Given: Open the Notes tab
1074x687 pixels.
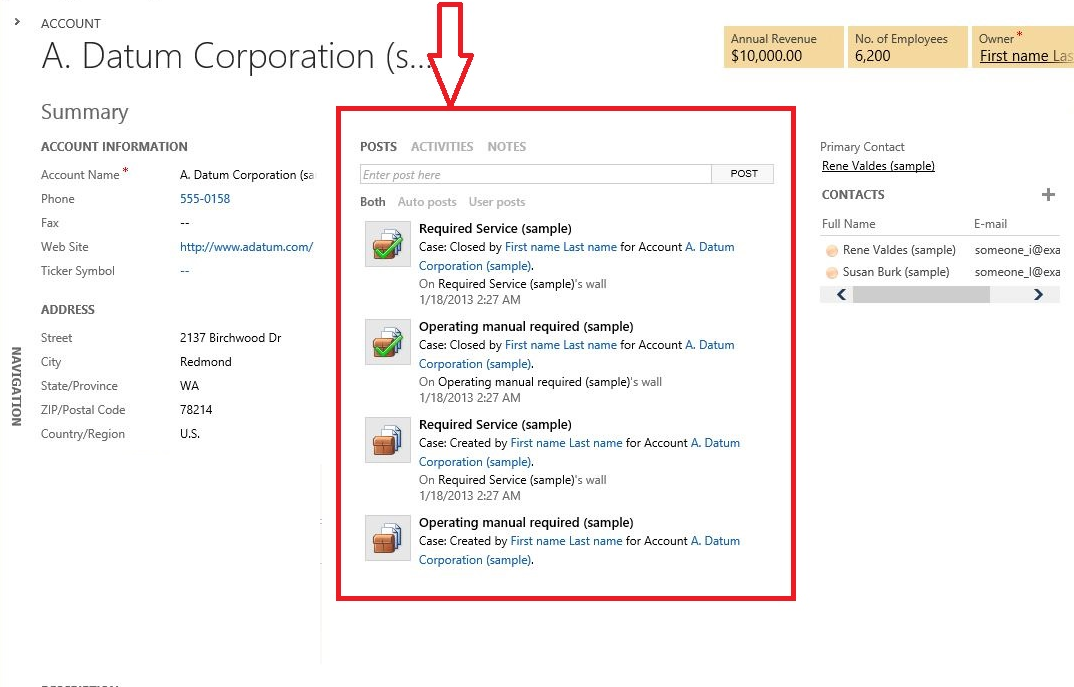Looking at the screenshot, I should 506,147.
